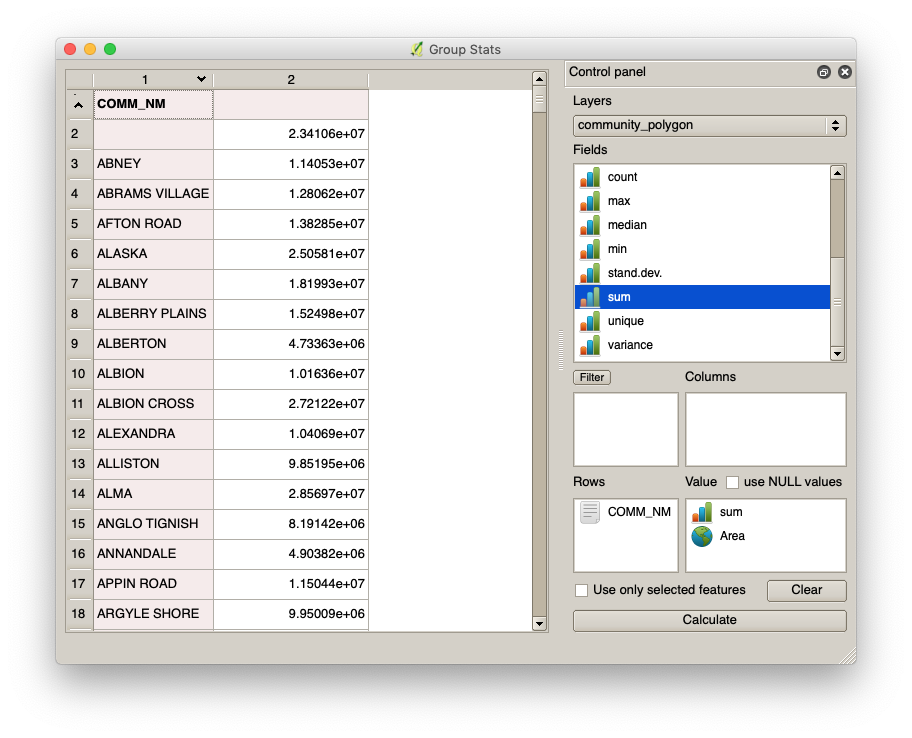Select the ALBANY cell
Image resolution: width=912 pixels, height=738 pixels.
point(154,284)
